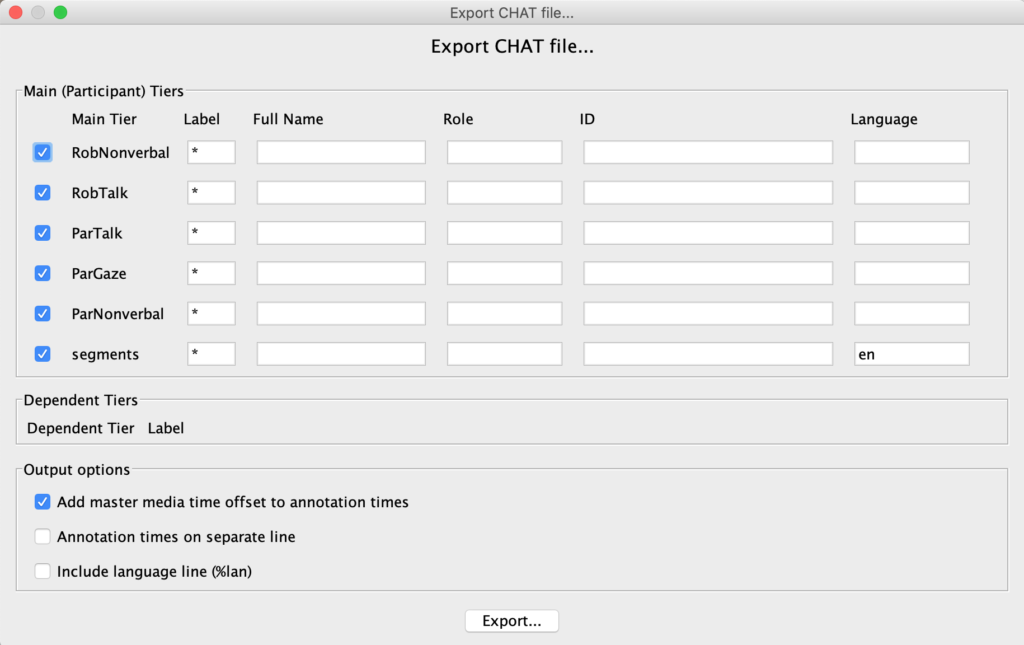Select the ParGaze Role field
The height and width of the screenshot is (645, 1024).
point(504,273)
